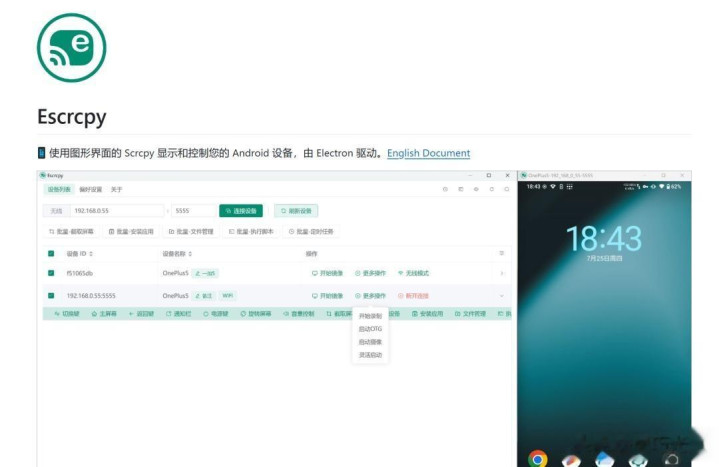Click the 返回键 back control
Viewport: 719px width, 467px height.
pos(141,314)
